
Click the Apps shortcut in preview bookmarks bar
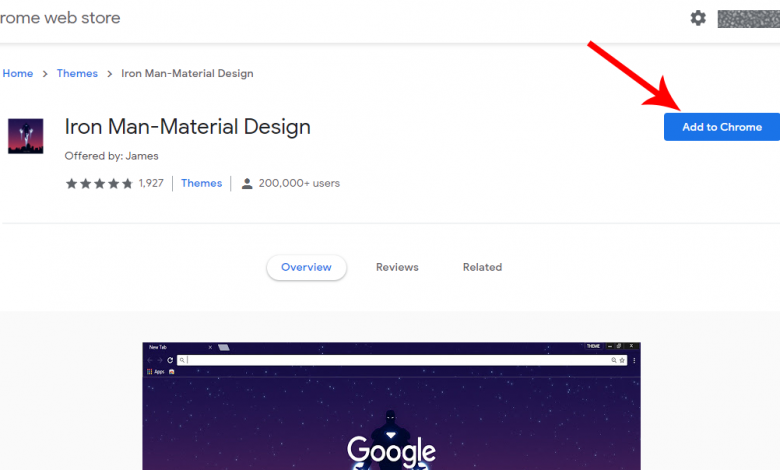click(x=156, y=372)
